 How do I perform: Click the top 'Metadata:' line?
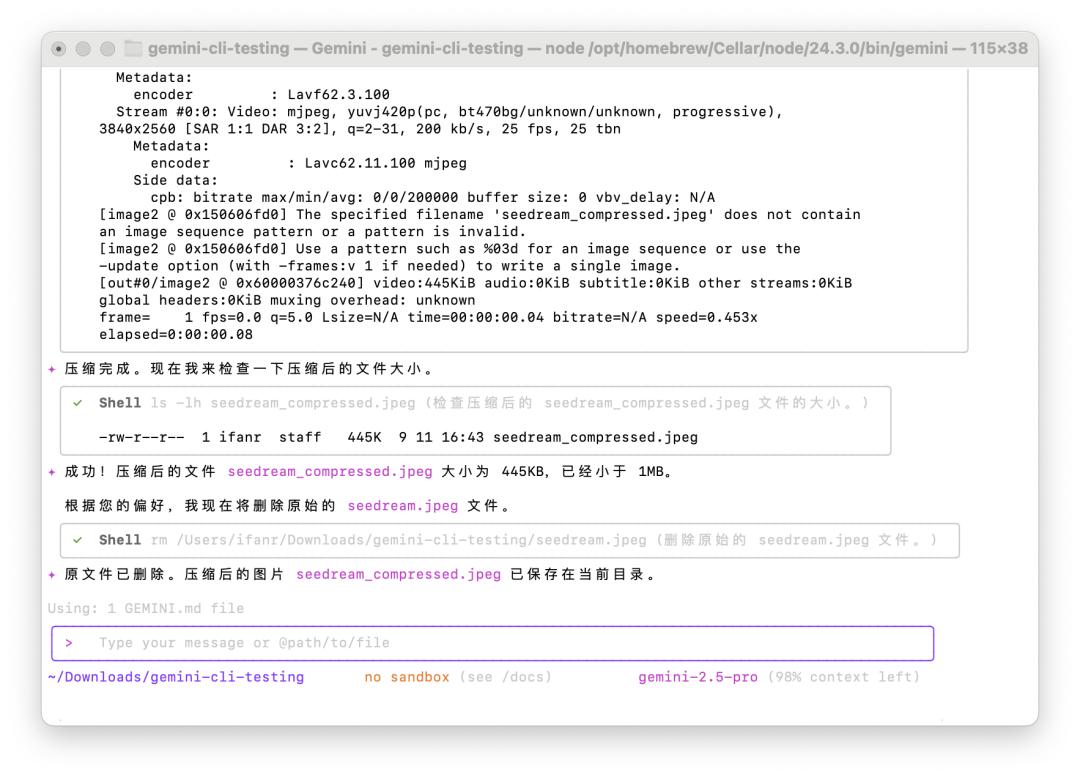coord(154,77)
